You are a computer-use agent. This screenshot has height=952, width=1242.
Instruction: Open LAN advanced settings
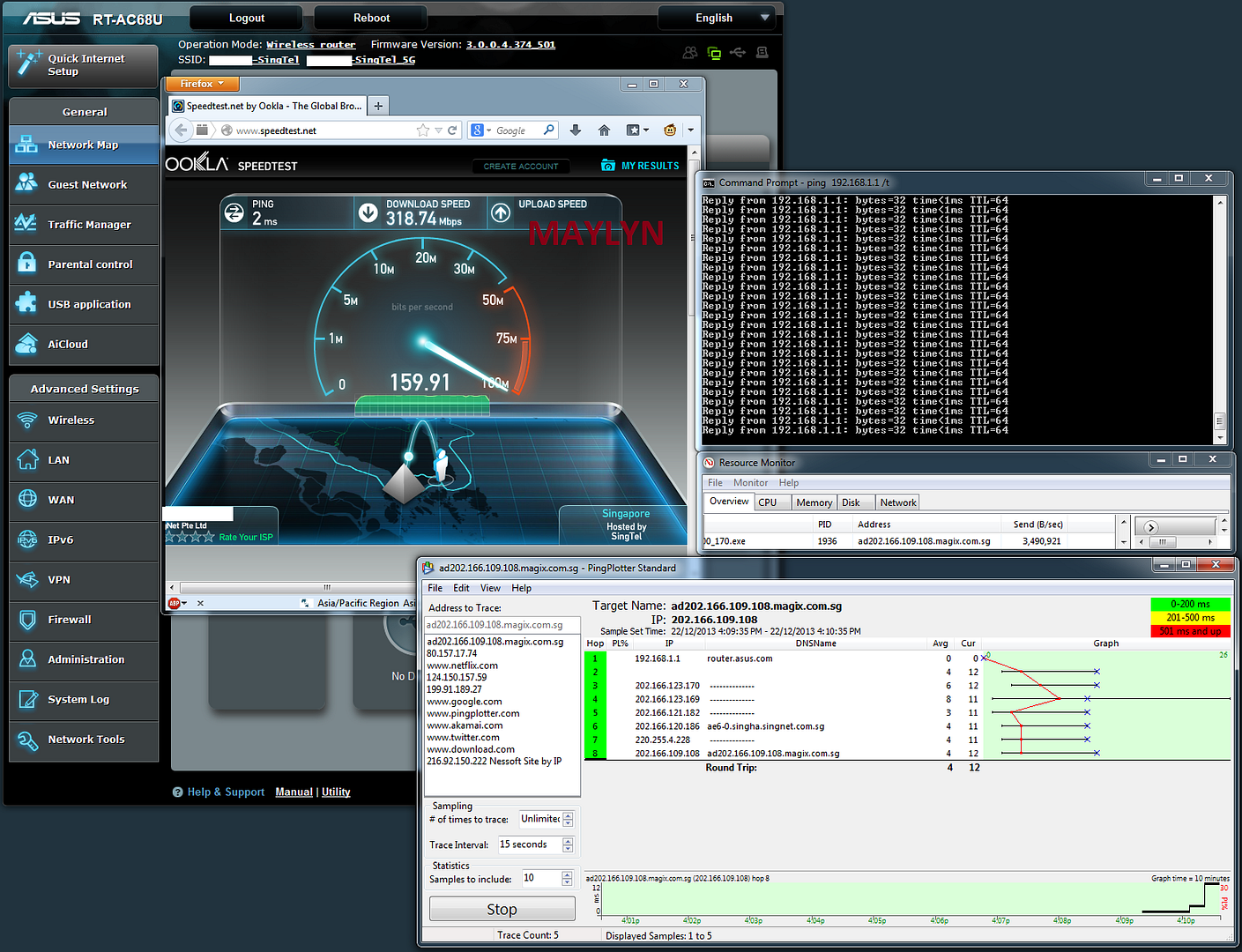click(x=84, y=460)
